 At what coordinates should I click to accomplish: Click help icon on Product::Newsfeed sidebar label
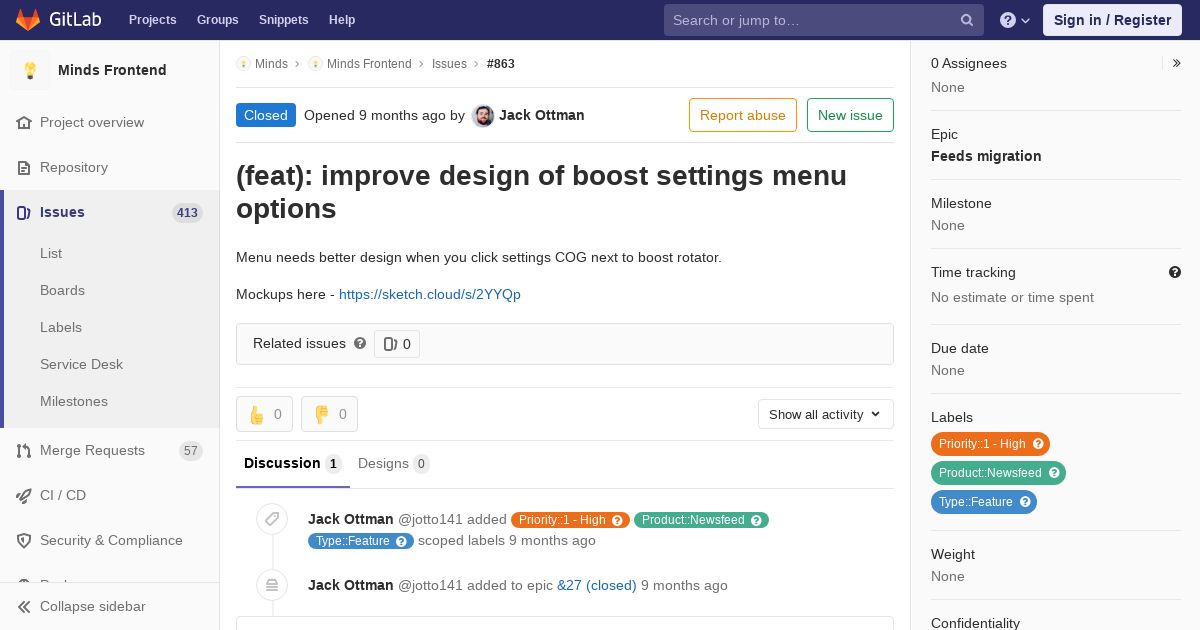[x=1054, y=473]
